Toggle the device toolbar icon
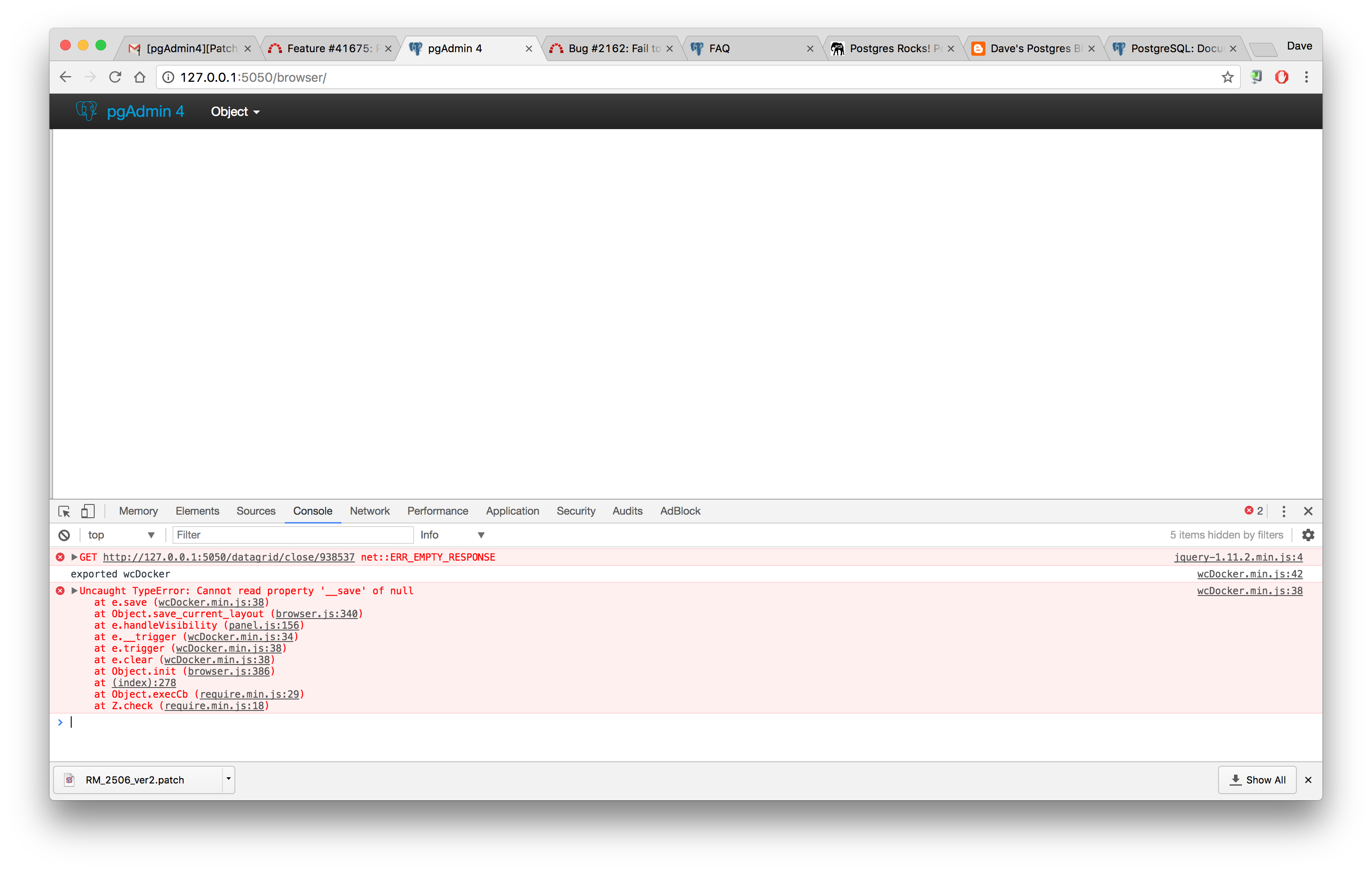The image size is (1372, 871). click(88, 511)
